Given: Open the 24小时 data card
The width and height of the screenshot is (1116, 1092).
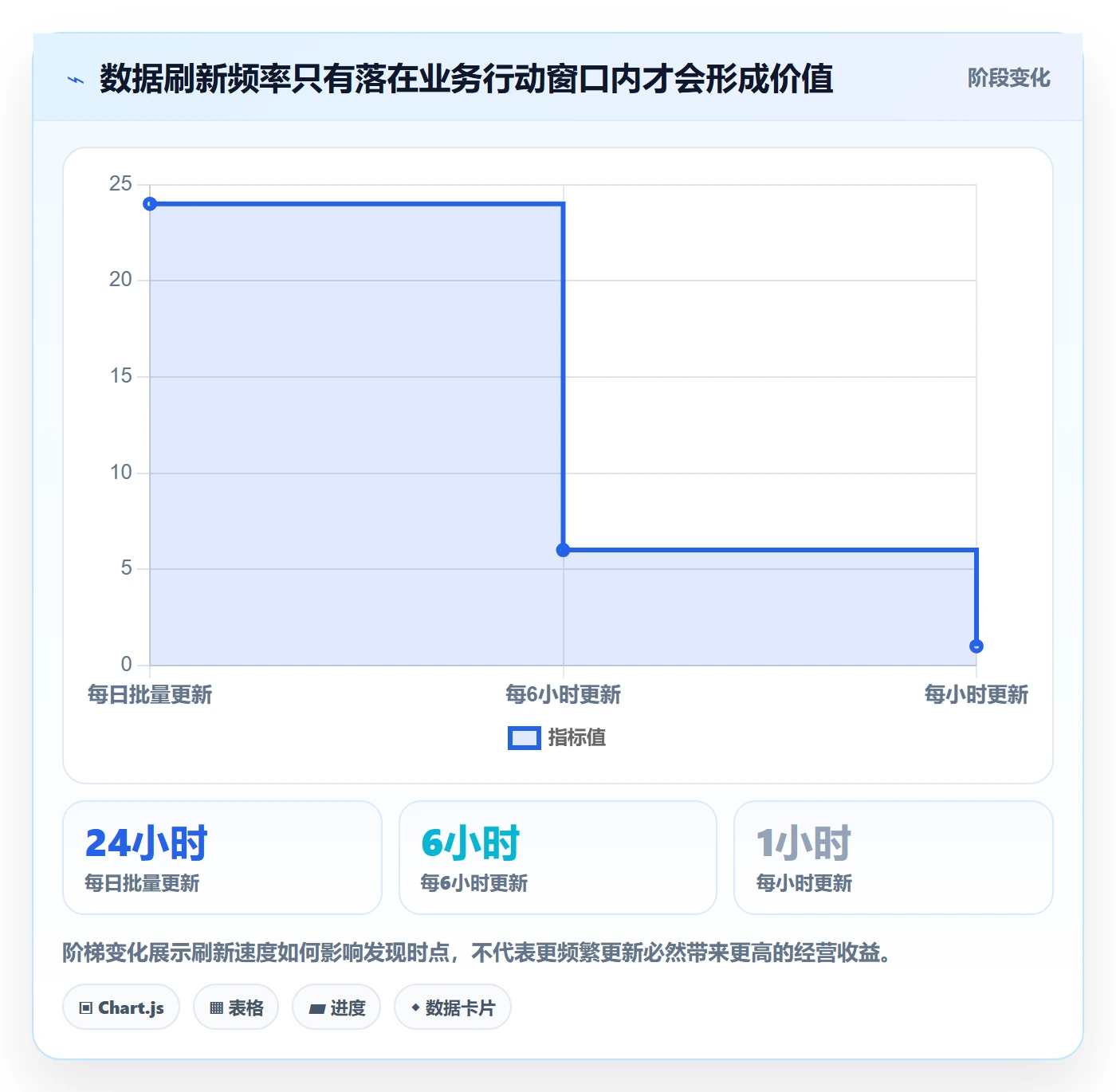Looking at the screenshot, I should coord(222,858).
